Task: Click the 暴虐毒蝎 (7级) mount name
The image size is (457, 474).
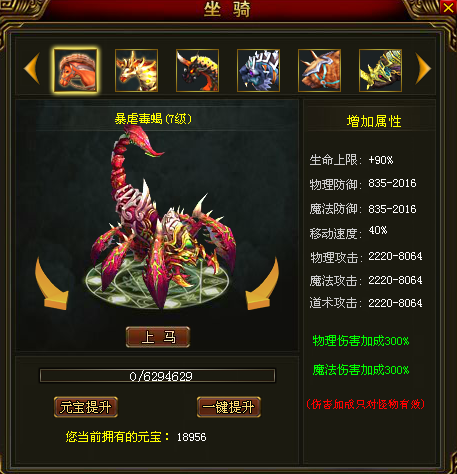Action: [153, 119]
